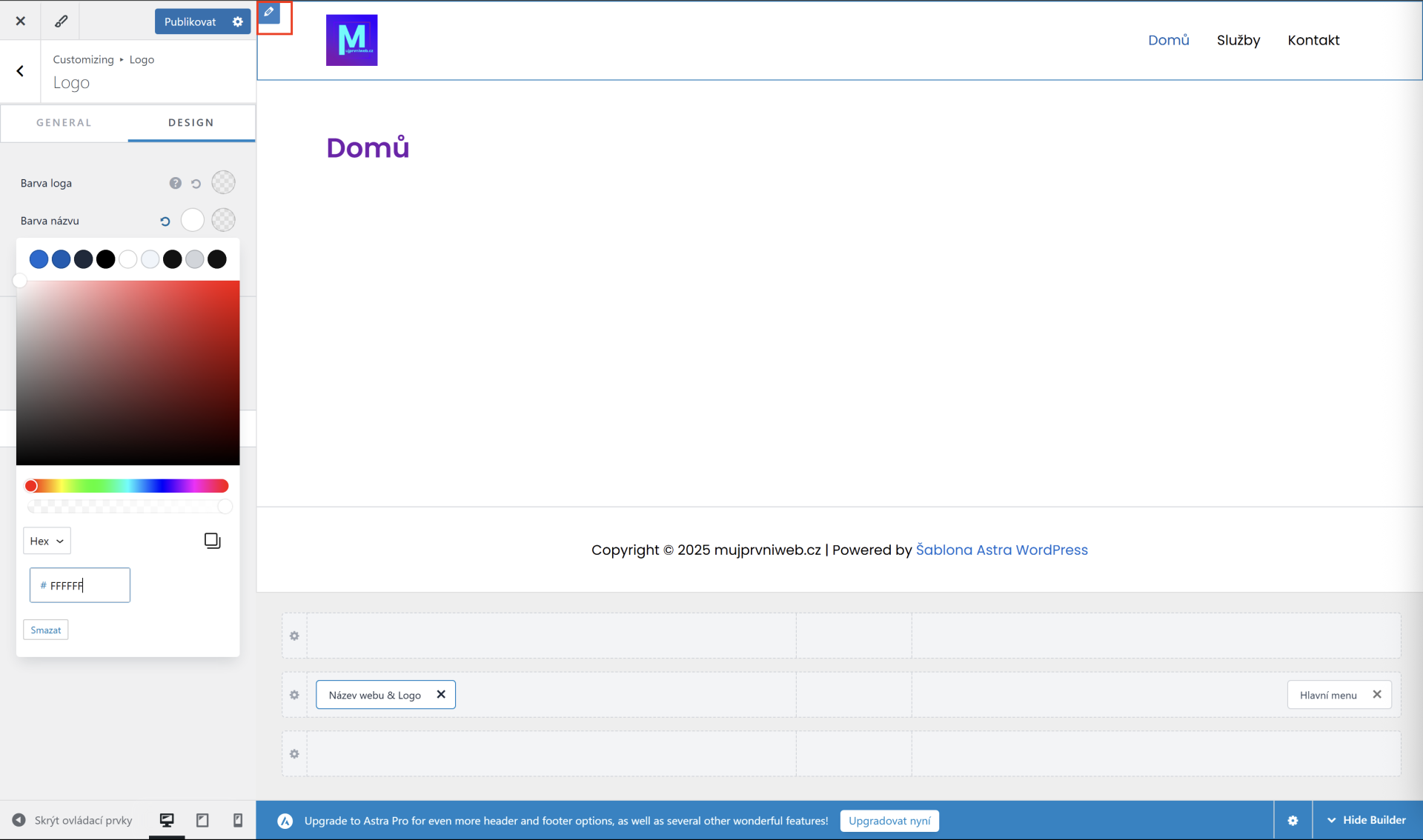This screenshot has width=1423, height=840.
Task: Open the Hex color format dropdown
Action: click(47, 541)
